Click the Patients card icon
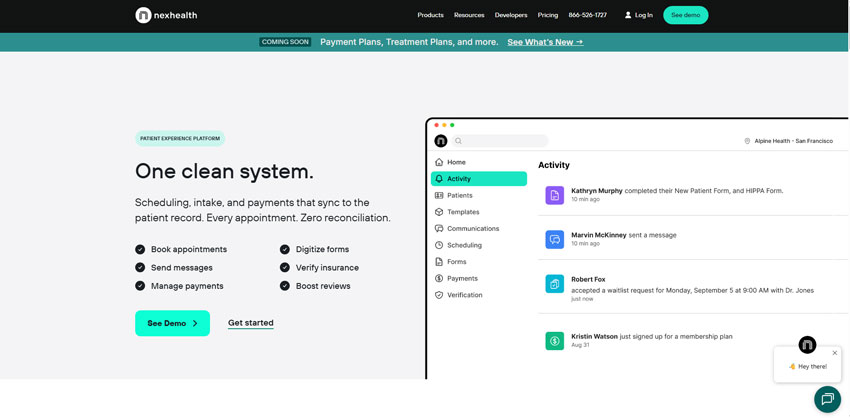Viewport: 850px width, 418px height. click(439, 195)
